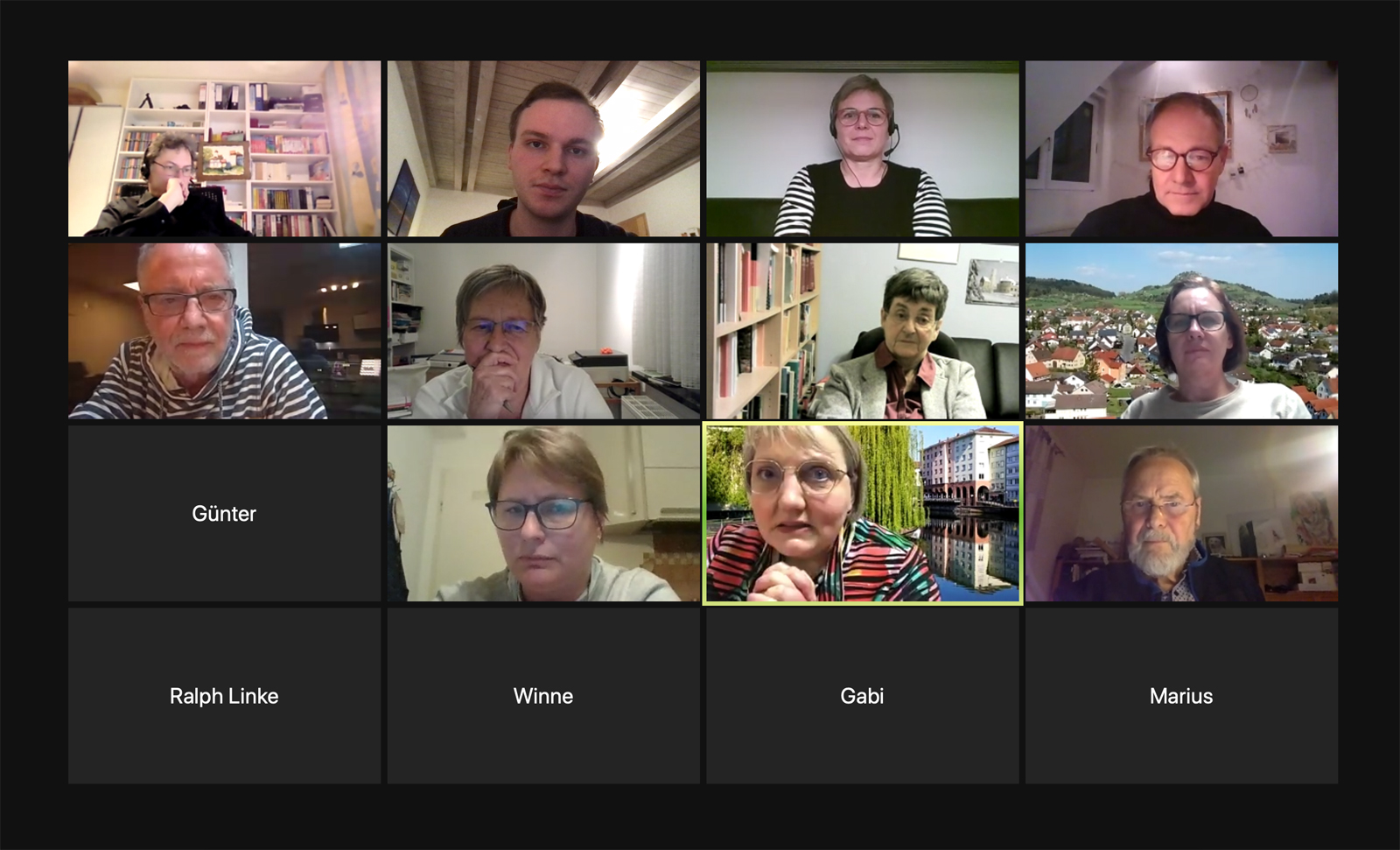
Task: Select the video with white bookshelf wall
Action: pyautogui.click(x=224, y=149)
